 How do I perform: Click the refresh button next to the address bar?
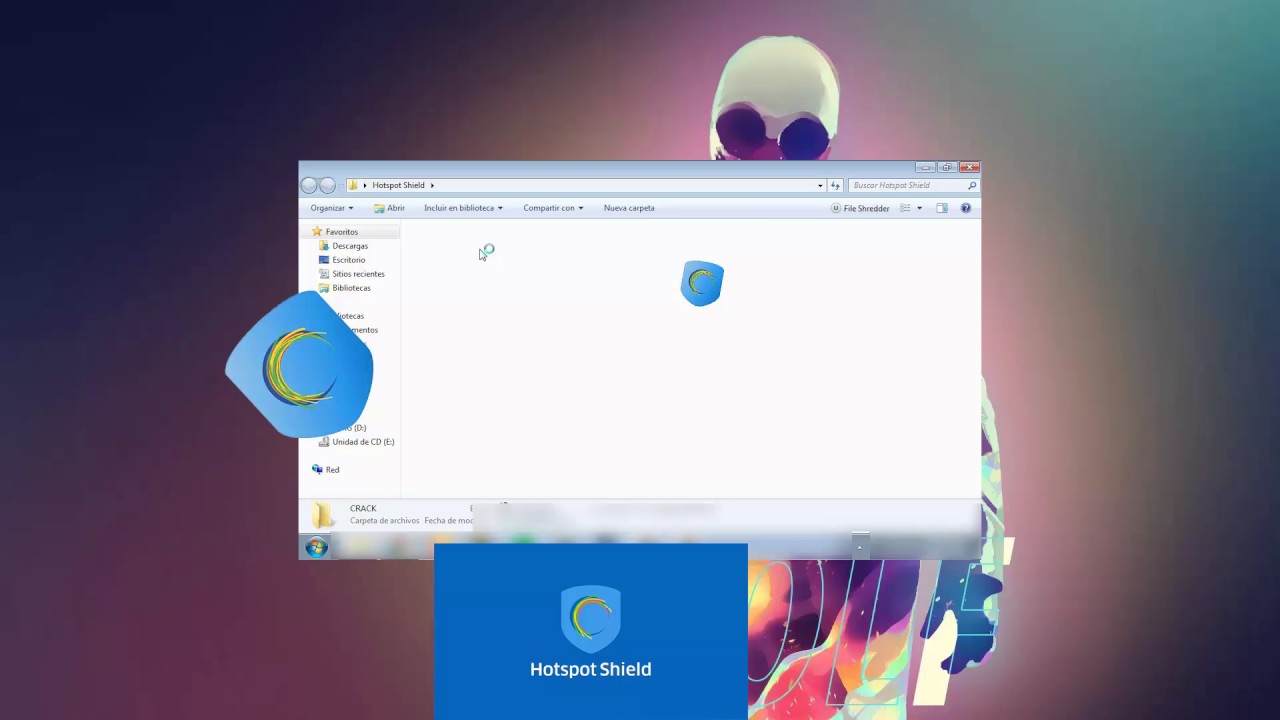click(x=835, y=185)
